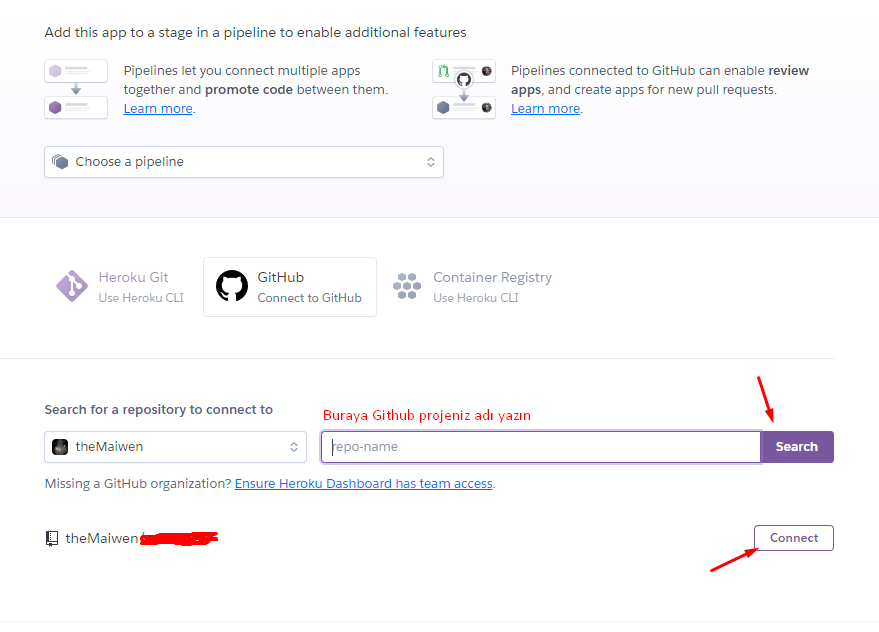Click the pipeline hexagon icon in the dropdown
Image resolution: width=879 pixels, height=632 pixels.
click(x=60, y=162)
